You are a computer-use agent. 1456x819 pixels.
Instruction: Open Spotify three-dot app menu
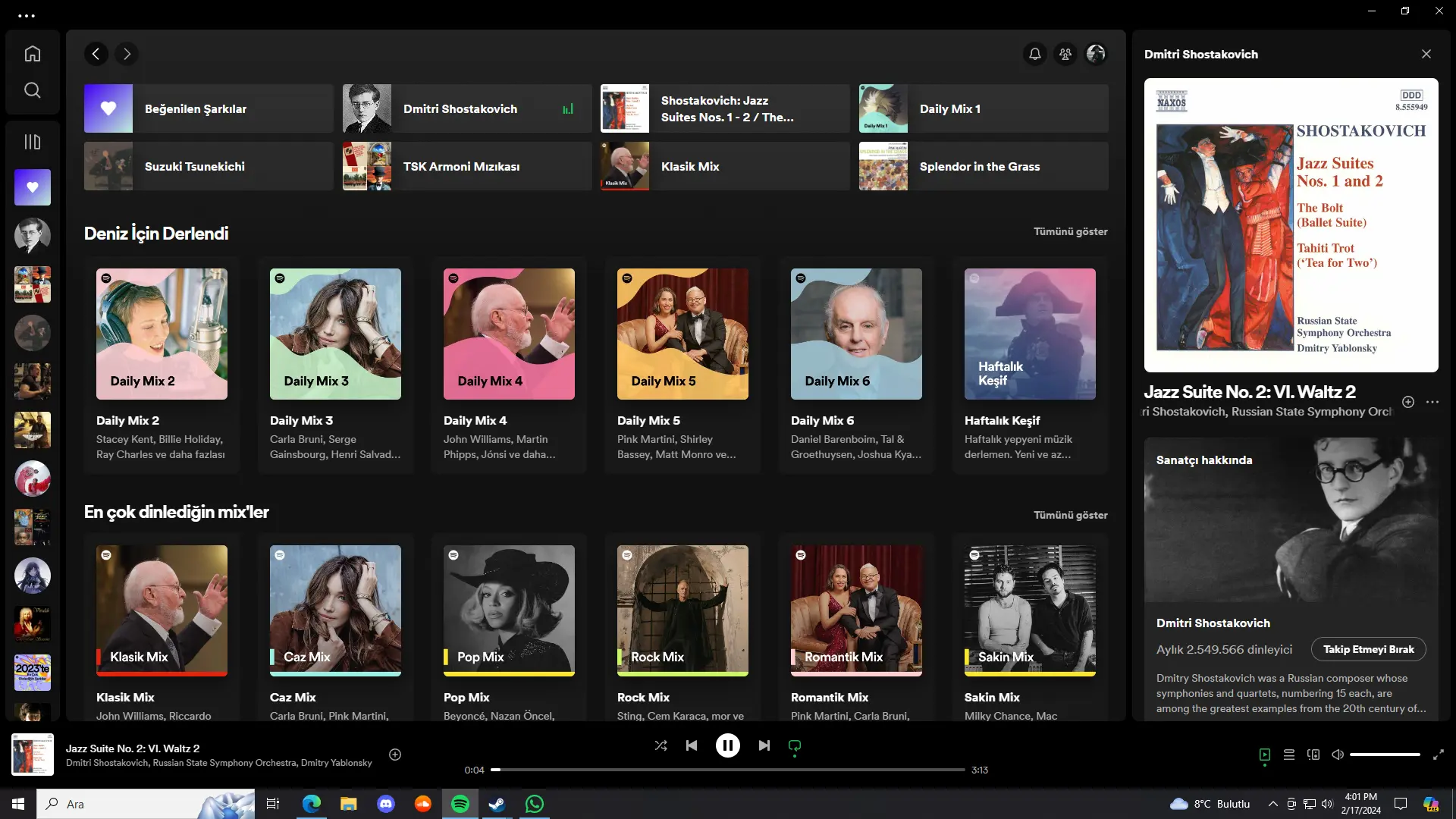click(x=27, y=15)
